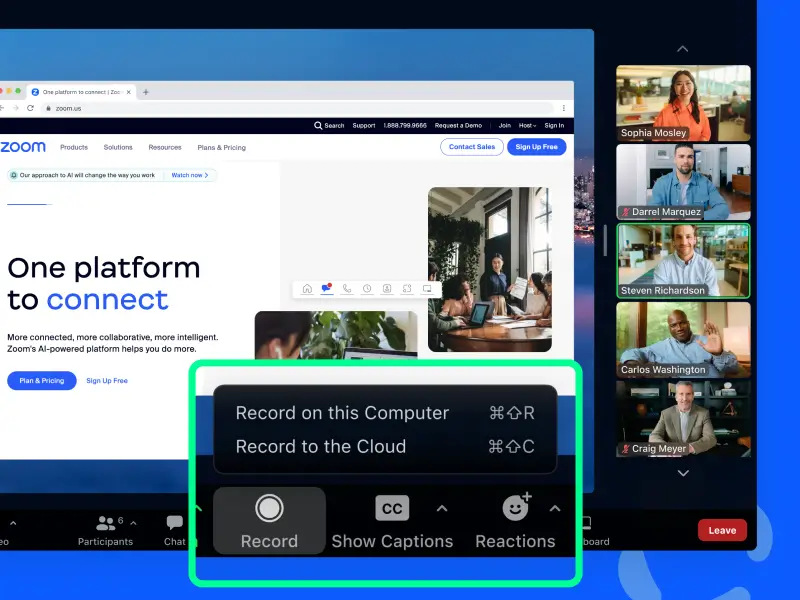
Task: Select the phone icon in the Zoom toolbar
Action: (347, 288)
